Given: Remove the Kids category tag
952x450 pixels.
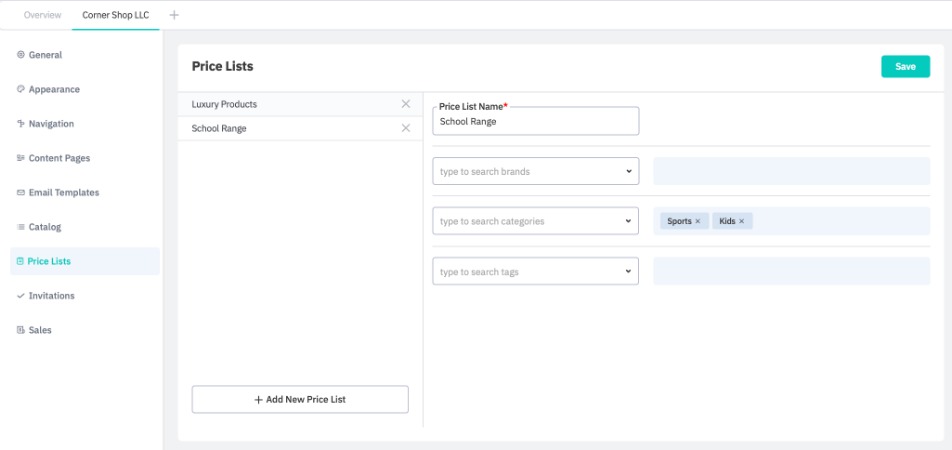Looking at the screenshot, I should [742, 221].
